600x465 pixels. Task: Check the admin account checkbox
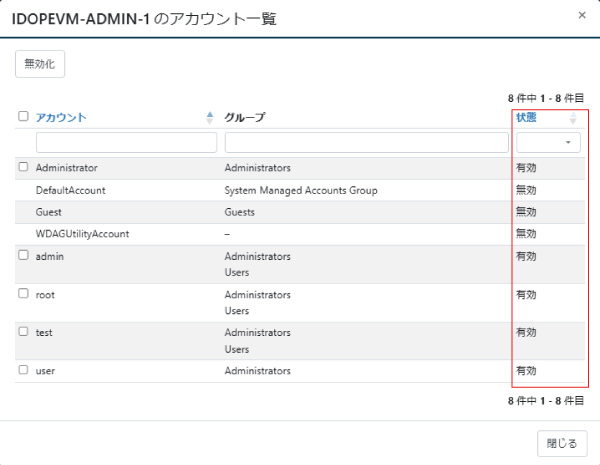23,256
